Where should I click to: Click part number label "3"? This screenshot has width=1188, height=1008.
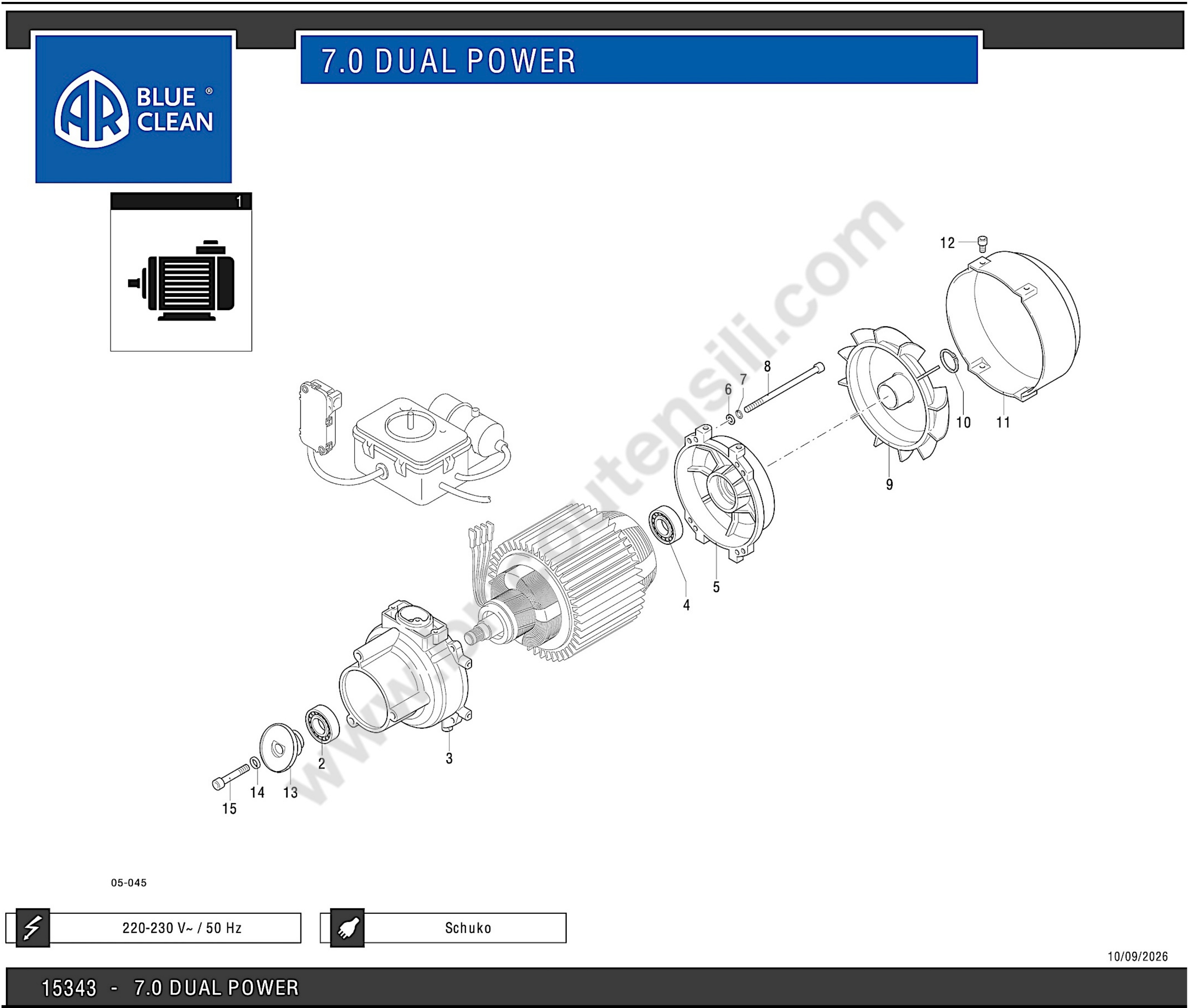449,758
